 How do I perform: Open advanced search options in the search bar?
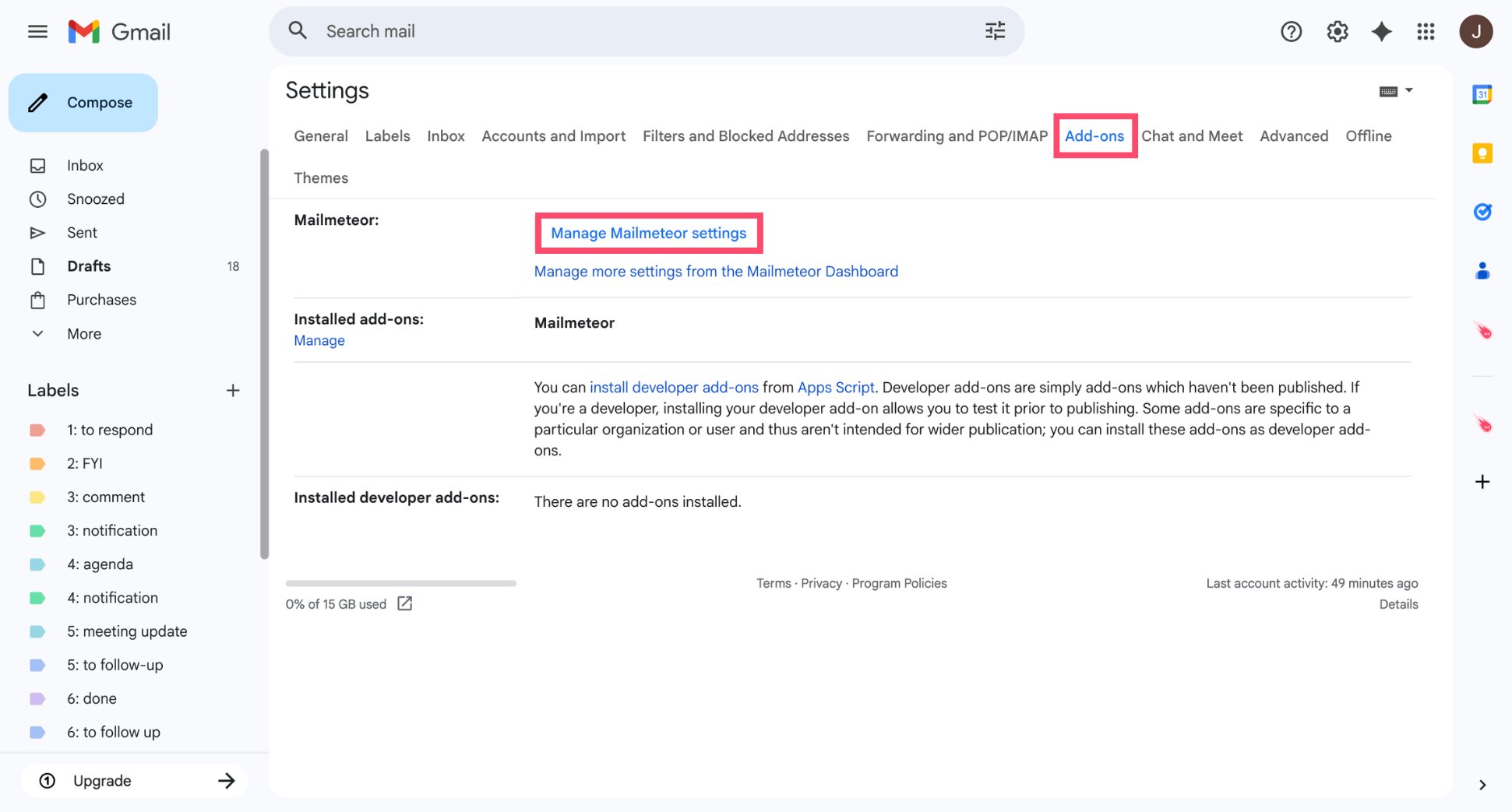tap(994, 30)
